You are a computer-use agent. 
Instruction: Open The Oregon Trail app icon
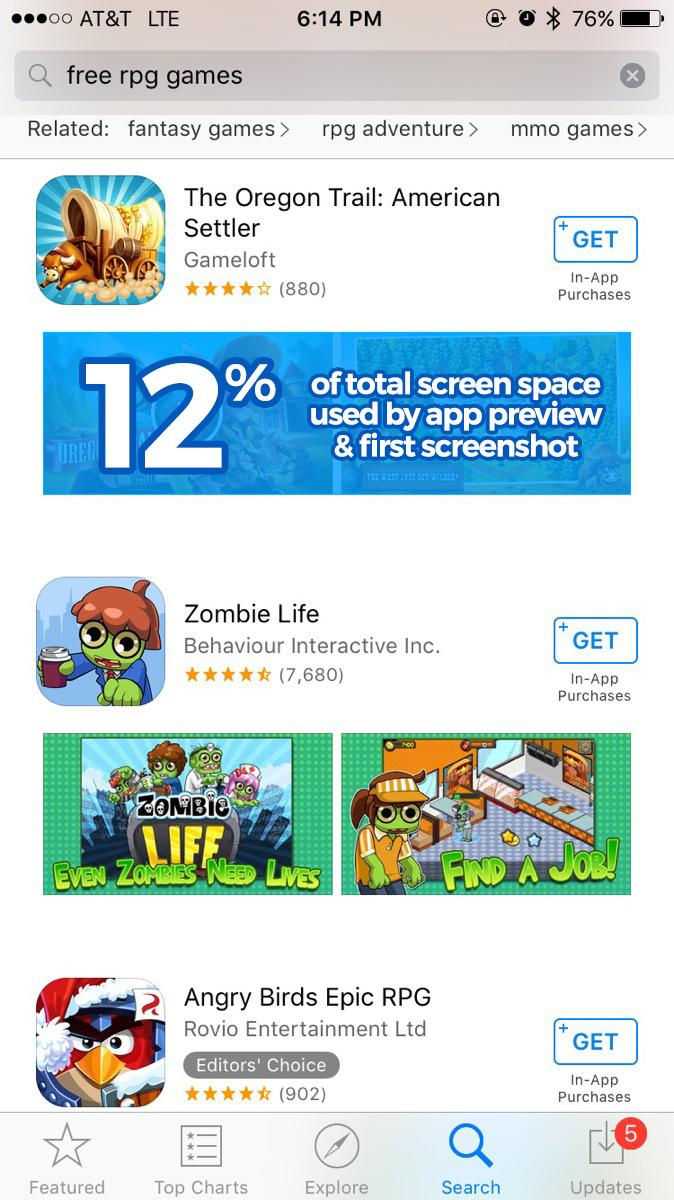pos(101,240)
